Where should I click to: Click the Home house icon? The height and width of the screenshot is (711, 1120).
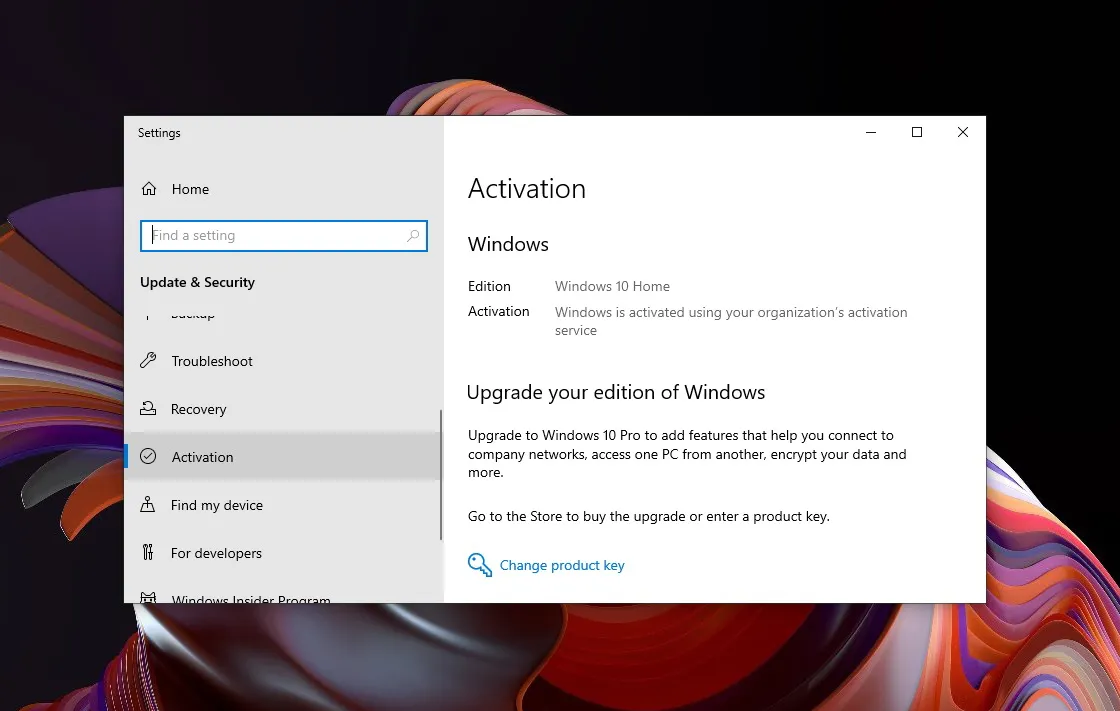149,189
